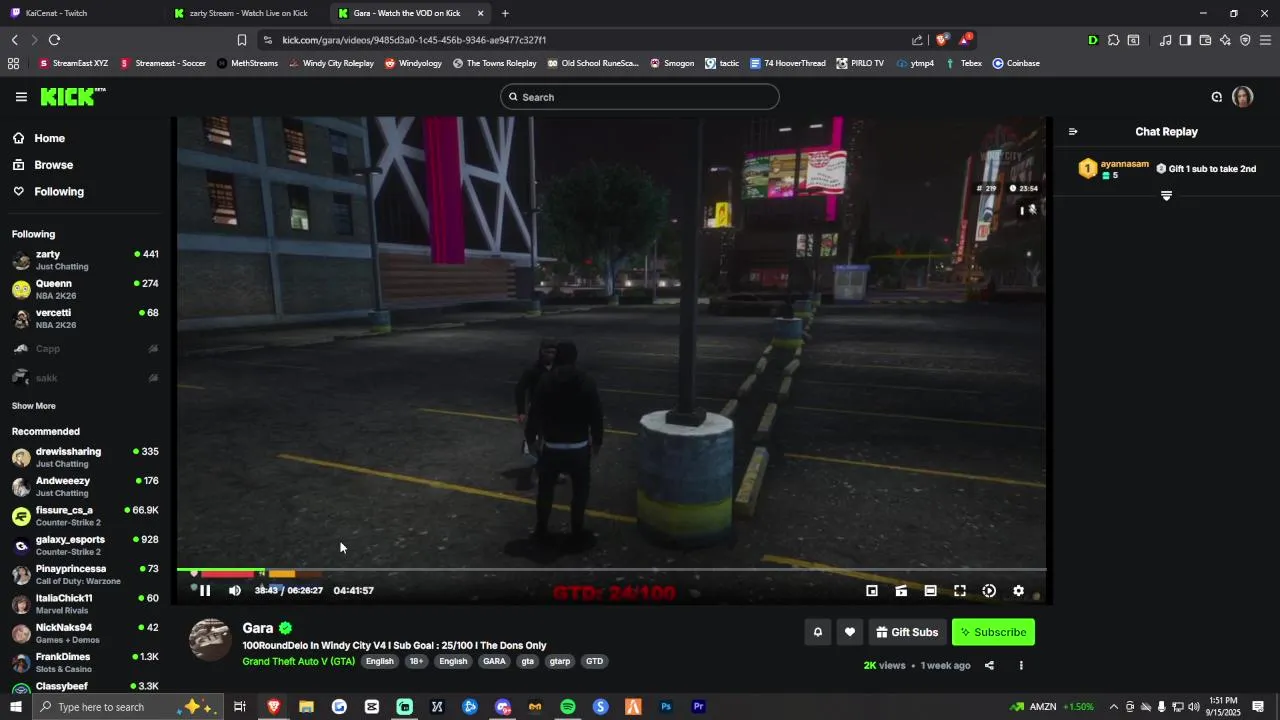Open NickNaks94 recommended channel
1280x720 pixels.
coord(85,633)
